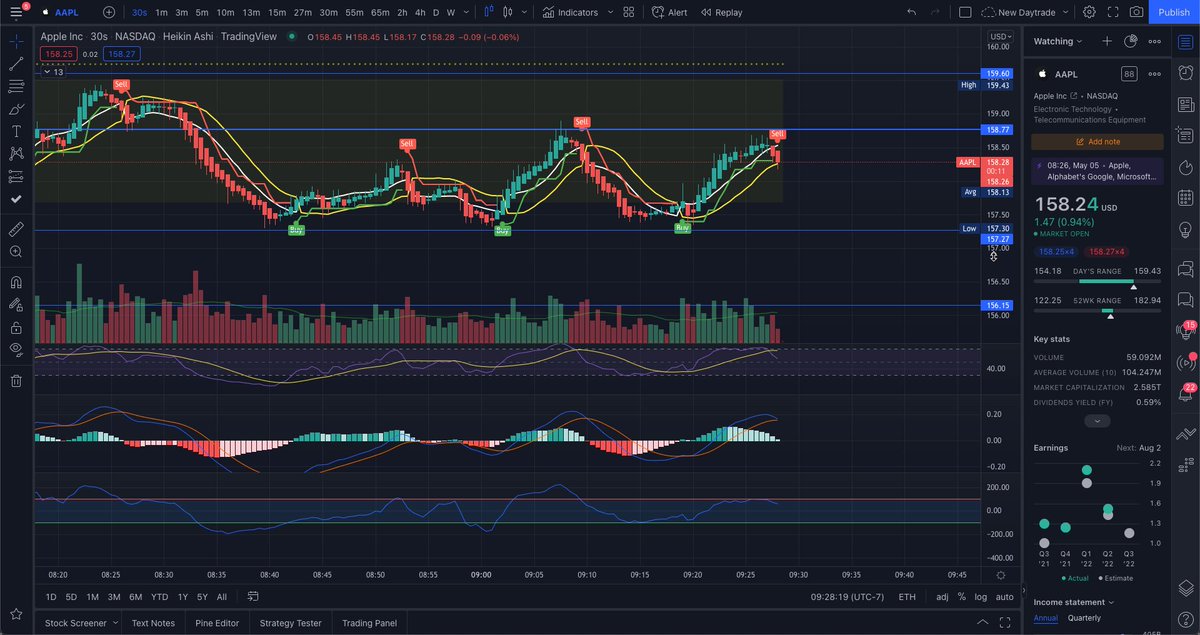Activate the Zoom in tool
The height and width of the screenshot is (635, 1200).
(16, 252)
